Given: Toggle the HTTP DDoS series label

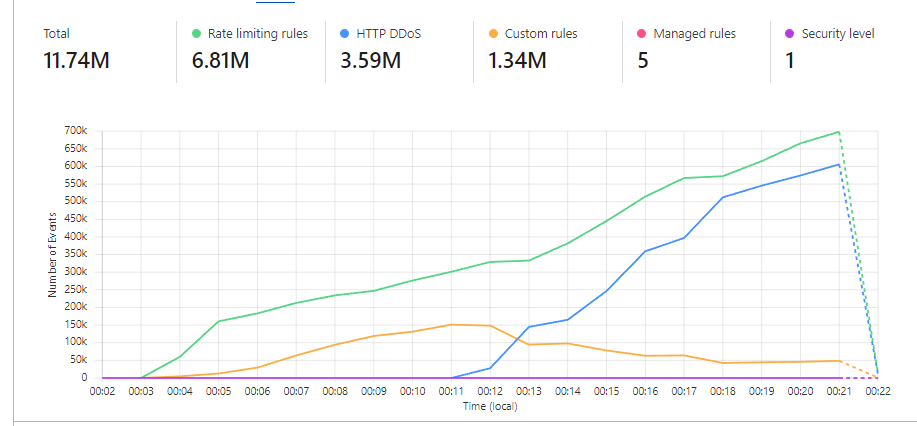Looking at the screenshot, I should [x=390, y=34].
